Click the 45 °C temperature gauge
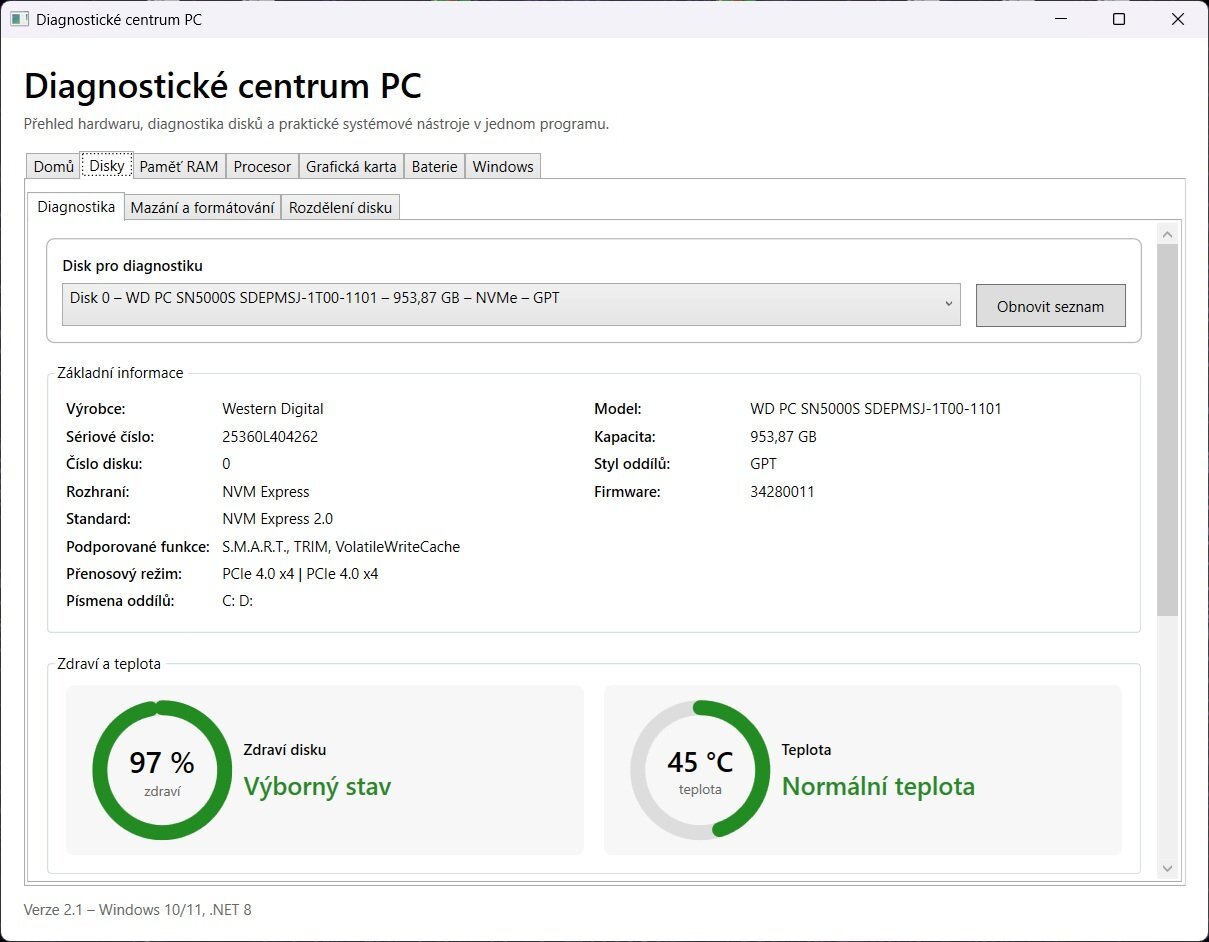Screen dimensions: 1209x942 point(700,770)
